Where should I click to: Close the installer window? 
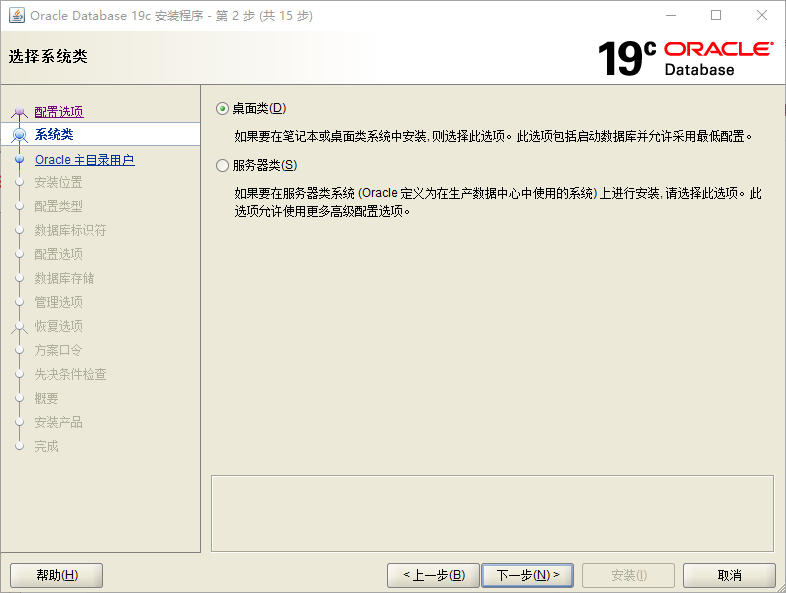pyautogui.click(x=761, y=16)
